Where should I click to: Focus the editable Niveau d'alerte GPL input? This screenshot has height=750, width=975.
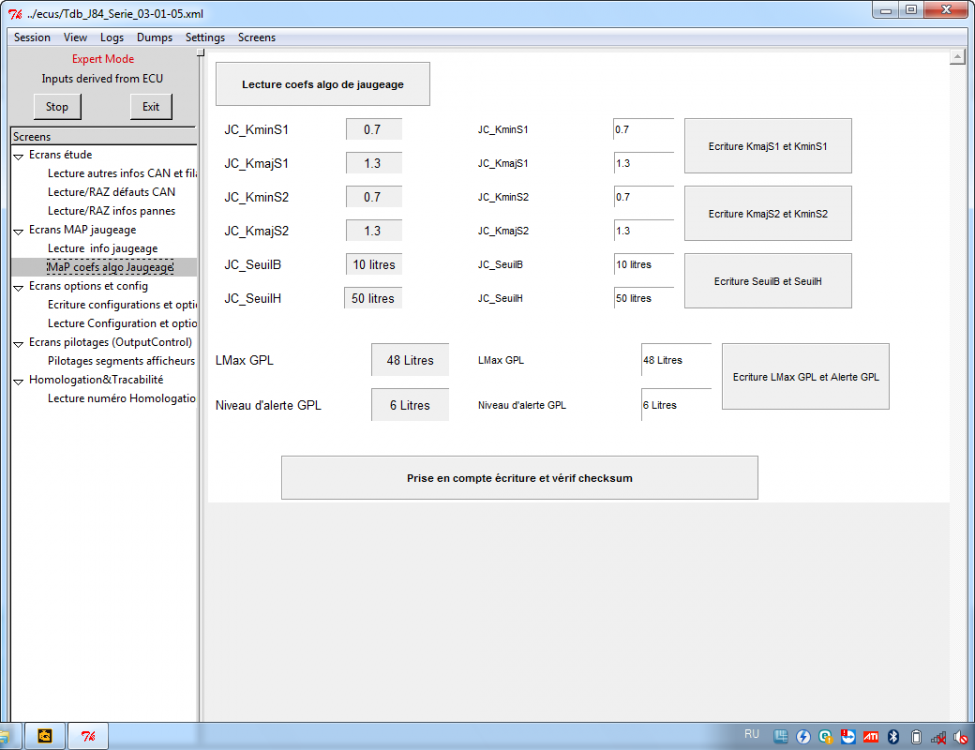tap(677, 405)
